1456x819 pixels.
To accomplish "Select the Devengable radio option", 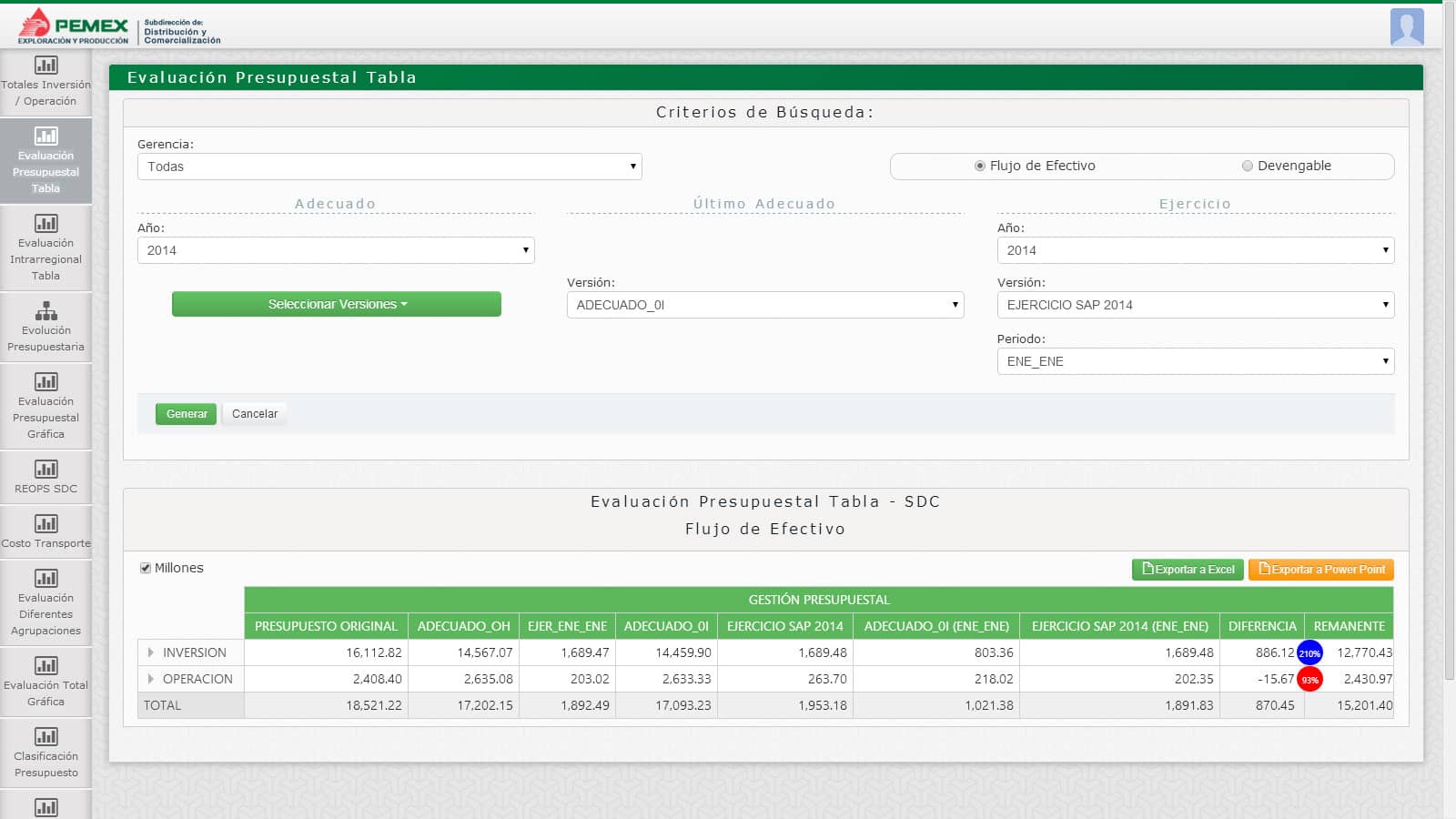I will coord(1248,166).
